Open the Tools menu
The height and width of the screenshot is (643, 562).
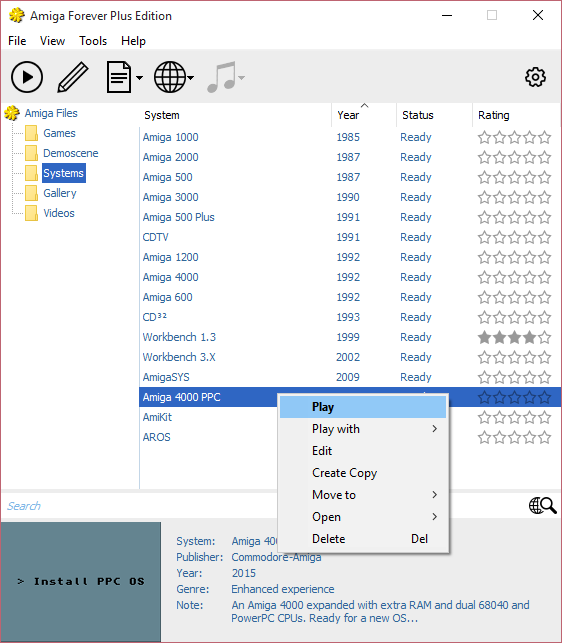[93, 41]
